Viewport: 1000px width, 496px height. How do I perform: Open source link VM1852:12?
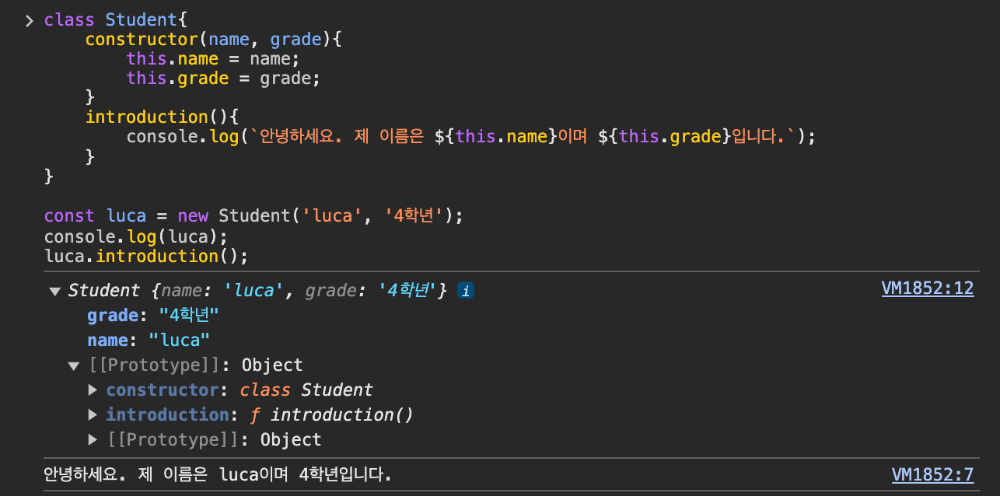click(x=927, y=289)
